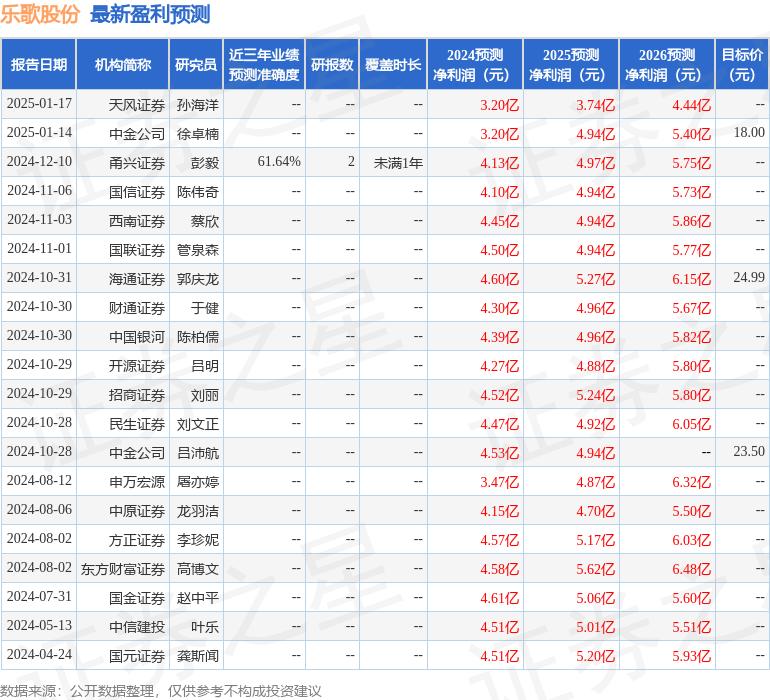This screenshot has width=770, height=700.
Task: Select the 2026预测净利润 column header
Action: click(x=667, y=64)
